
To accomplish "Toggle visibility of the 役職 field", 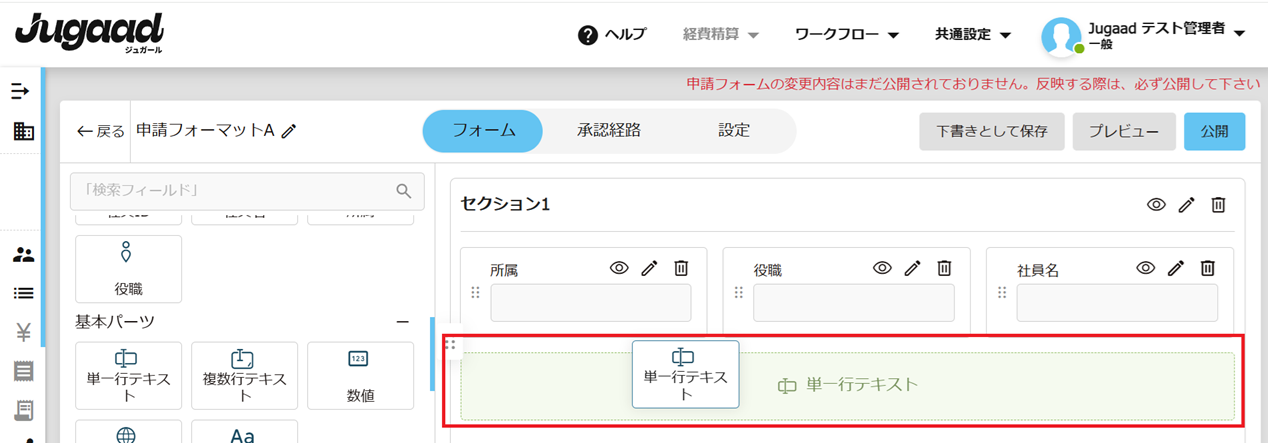I will coord(882,268).
